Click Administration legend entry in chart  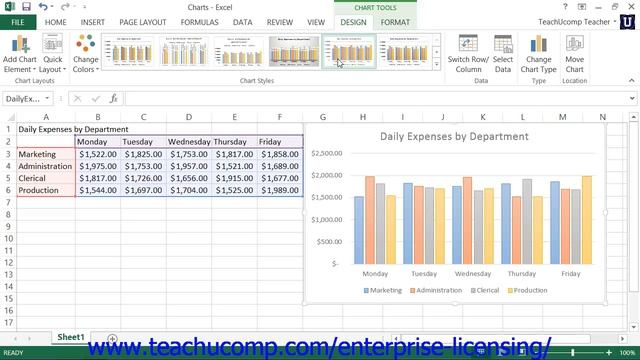(x=436, y=290)
